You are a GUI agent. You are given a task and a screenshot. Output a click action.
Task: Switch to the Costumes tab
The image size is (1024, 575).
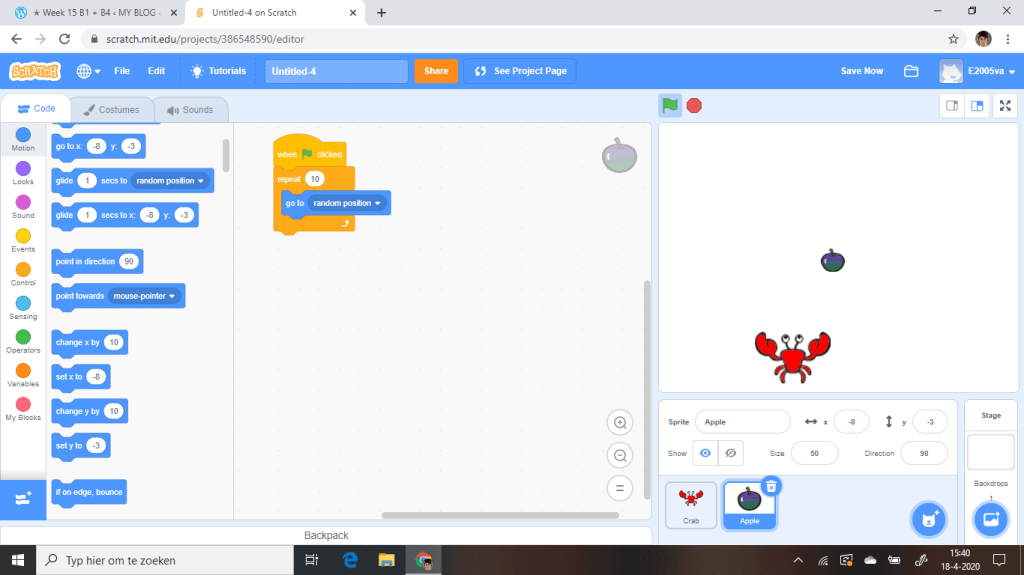coord(111,110)
